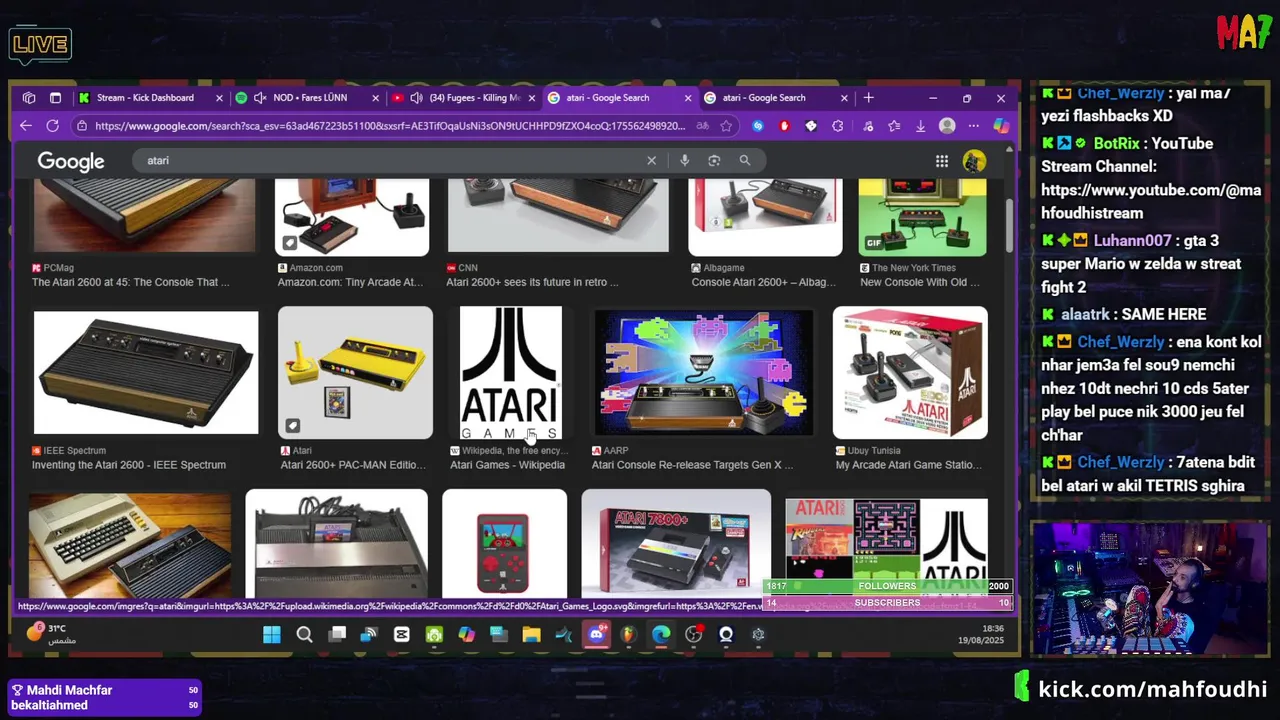This screenshot has height=720, width=1280.
Task: Click the magnifier search icon in Google
Action: point(744,160)
